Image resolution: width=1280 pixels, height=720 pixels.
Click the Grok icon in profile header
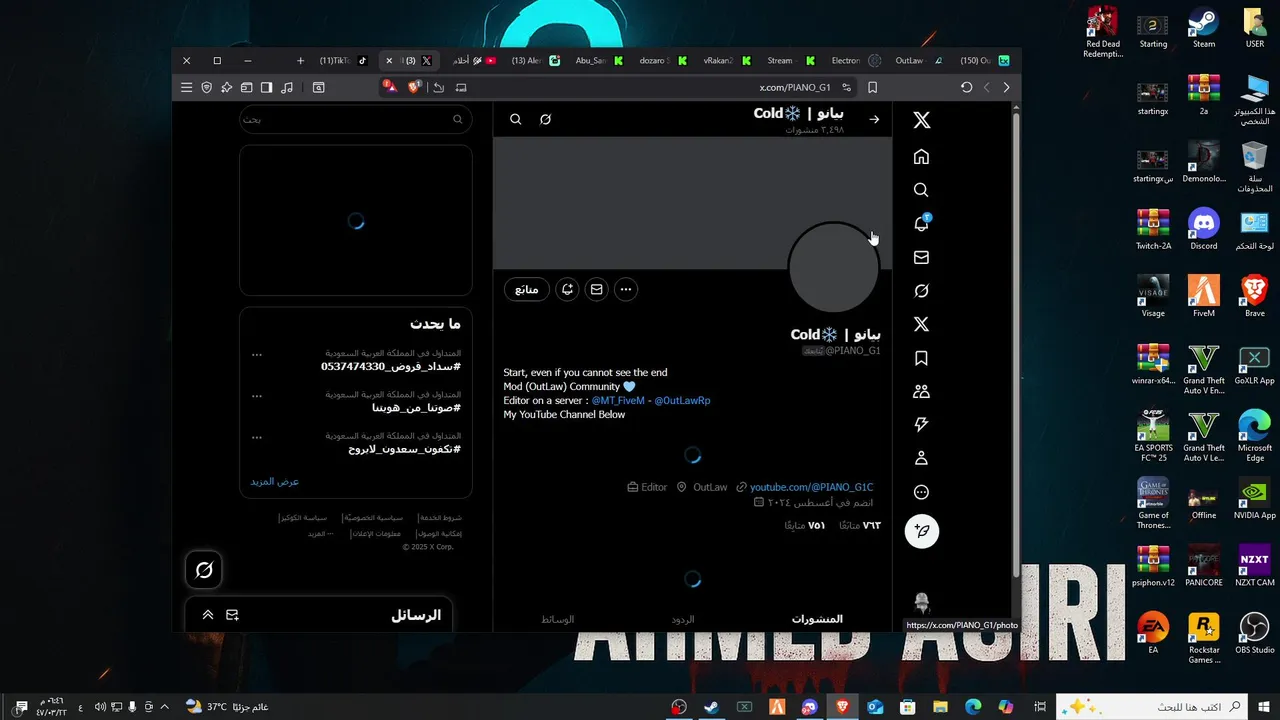[x=545, y=119]
